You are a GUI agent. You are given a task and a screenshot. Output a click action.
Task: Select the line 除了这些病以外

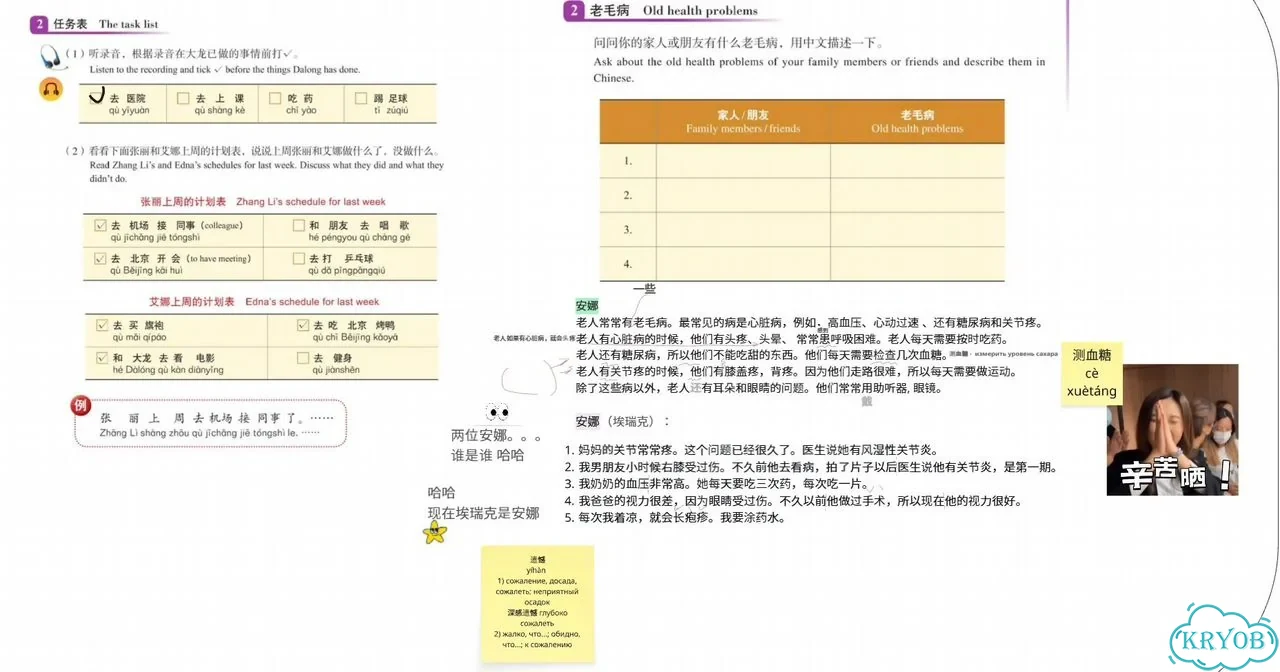click(x=758, y=387)
